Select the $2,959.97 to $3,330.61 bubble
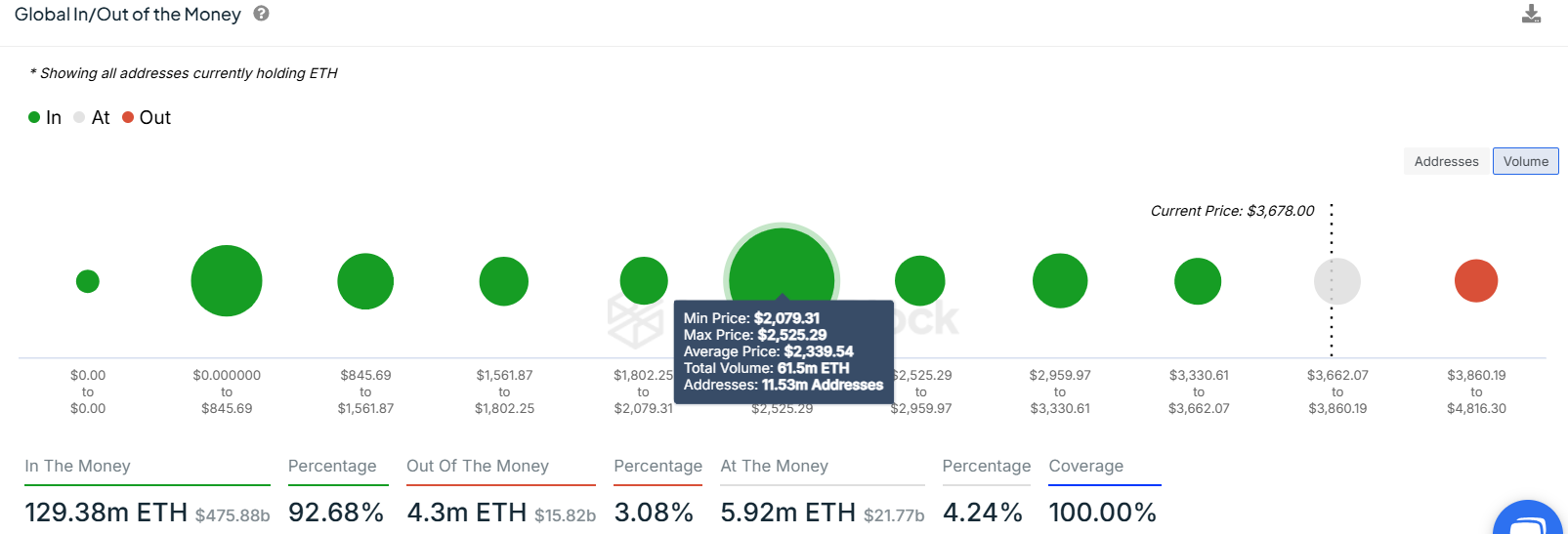This screenshot has width=1568, height=534. coord(1060,281)
